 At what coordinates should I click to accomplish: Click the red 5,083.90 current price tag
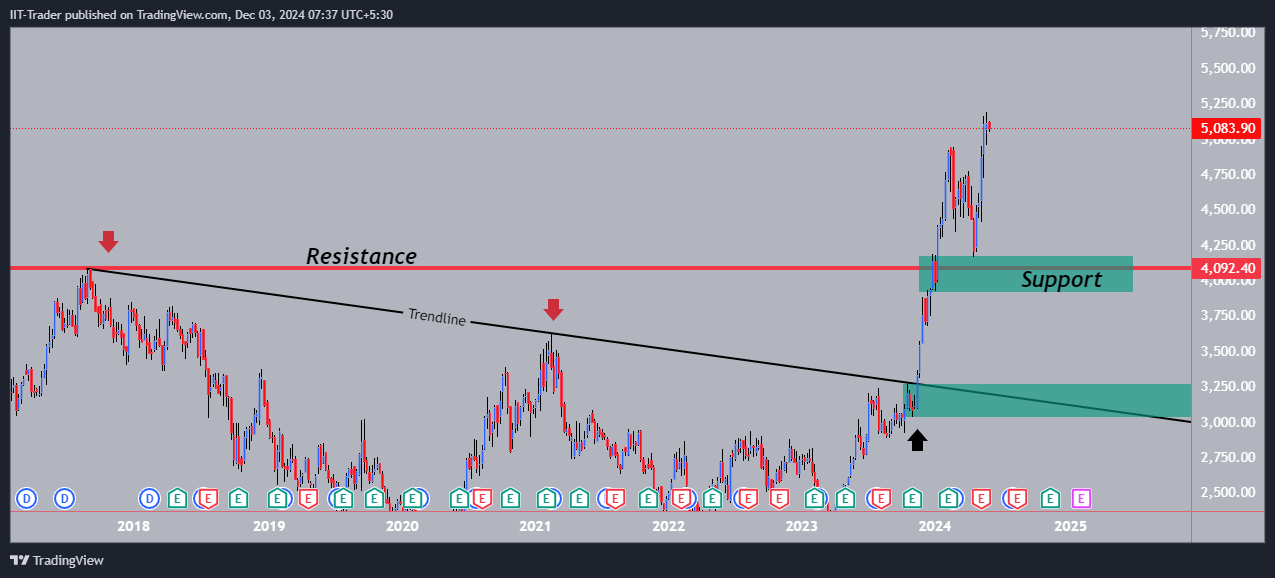[x=1225, y=128]
